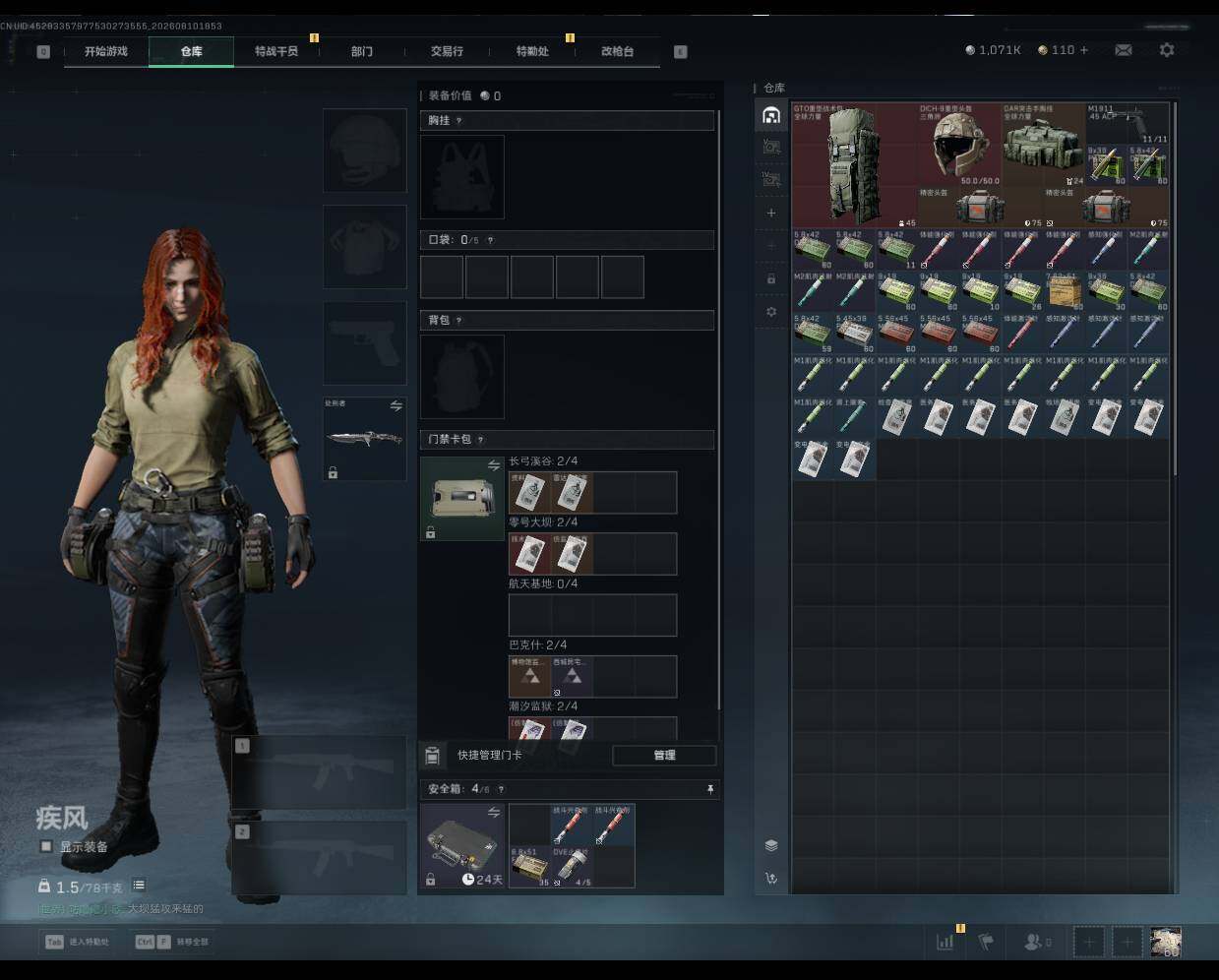This screenshot has width=1219, height=980.
Task: Select the 6.8x51 ammo in safe box
Action: (x=529, y=867)
